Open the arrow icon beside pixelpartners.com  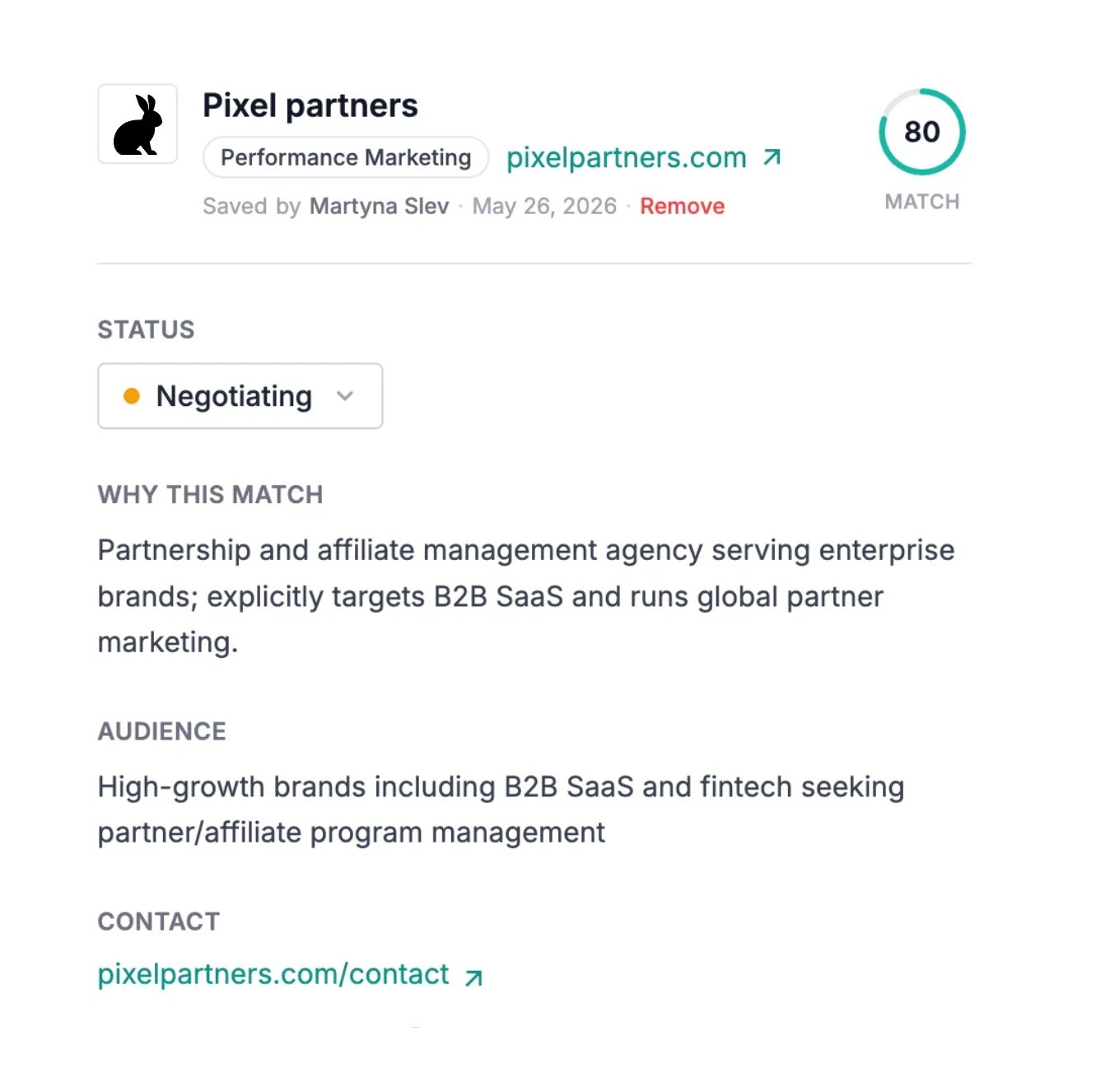[772, 156]
